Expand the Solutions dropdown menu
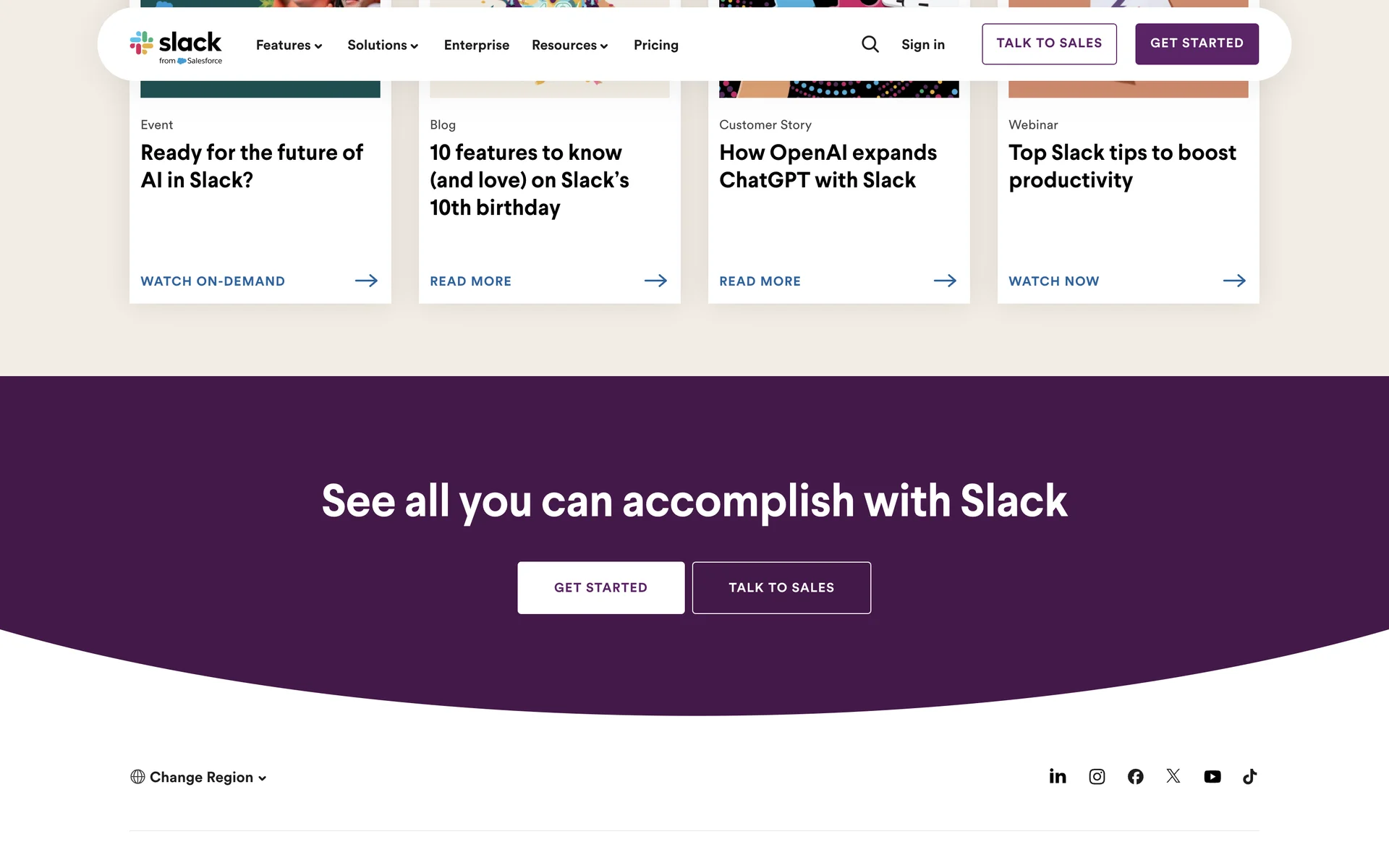Viewport: 1389px width, 868px height. (383, 45)
